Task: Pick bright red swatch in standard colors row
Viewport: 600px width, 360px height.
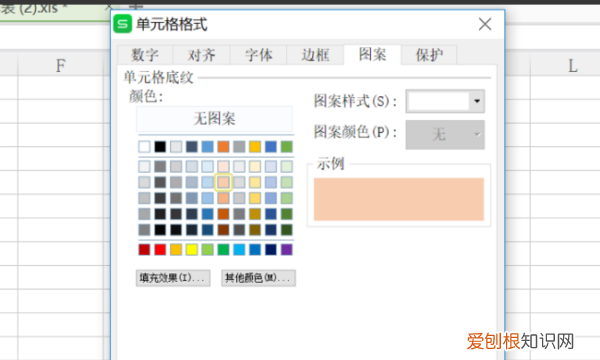Action: [x=160, y=249]
